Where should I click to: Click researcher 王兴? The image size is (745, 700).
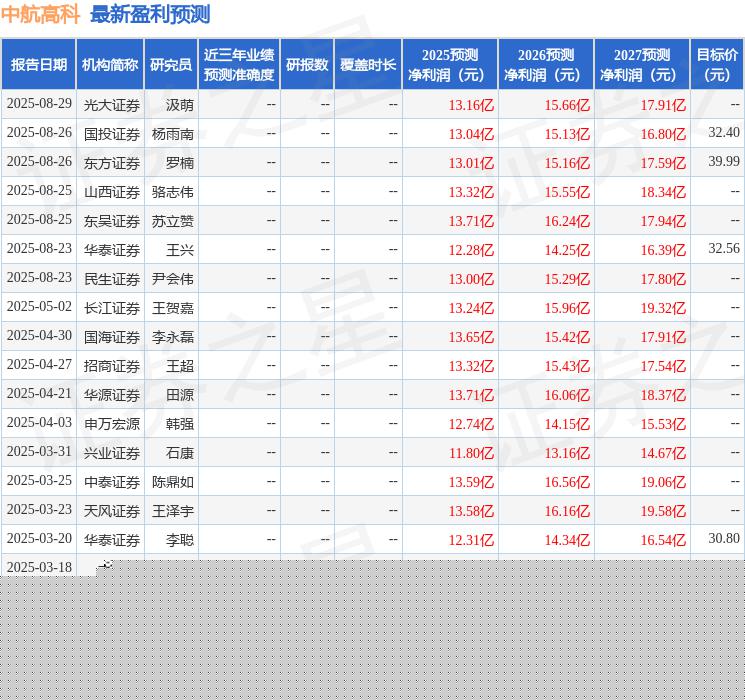click(180, 250)
